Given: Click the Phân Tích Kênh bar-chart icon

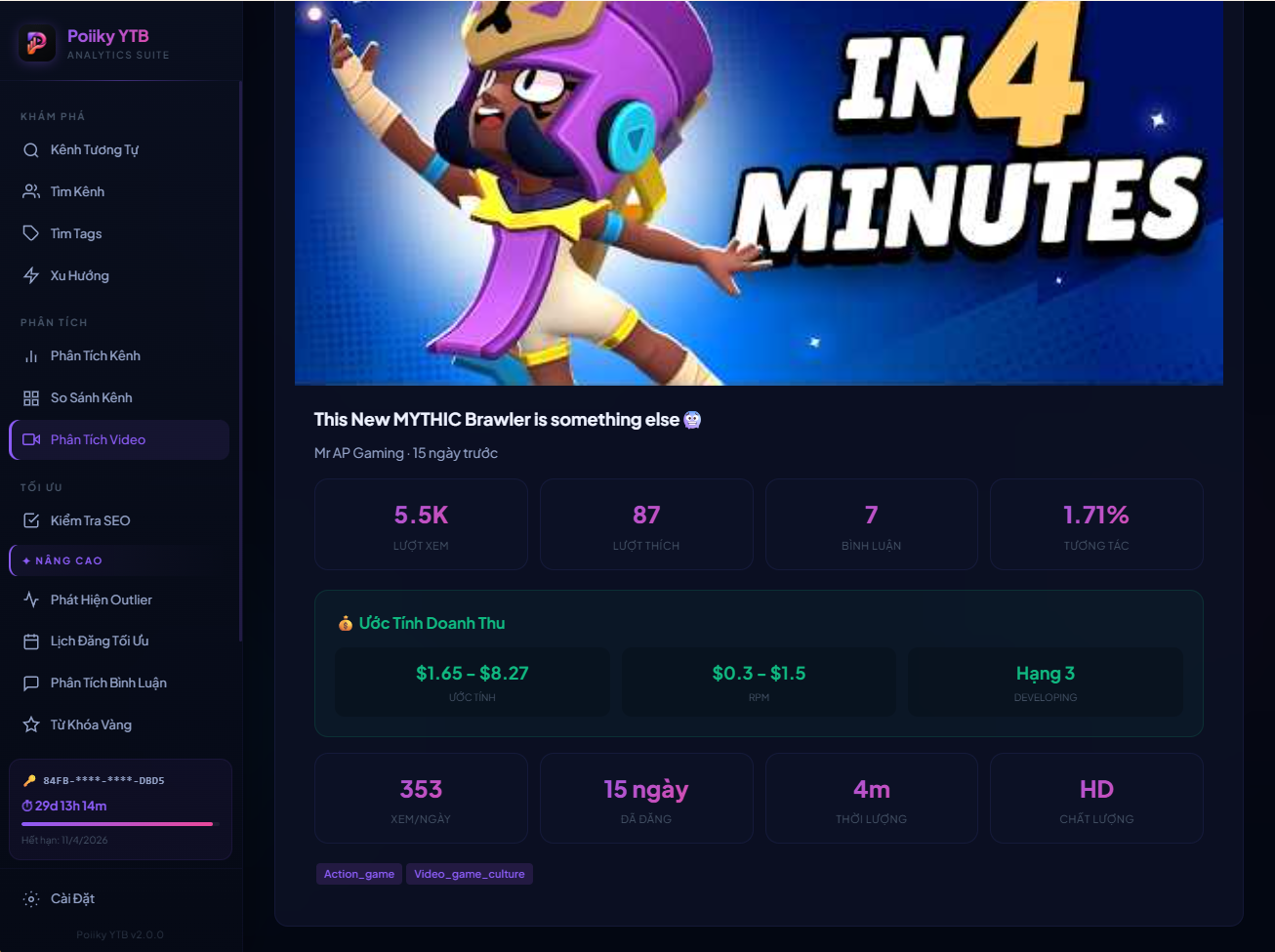Looking at the screenshot, I should point(31,356).
